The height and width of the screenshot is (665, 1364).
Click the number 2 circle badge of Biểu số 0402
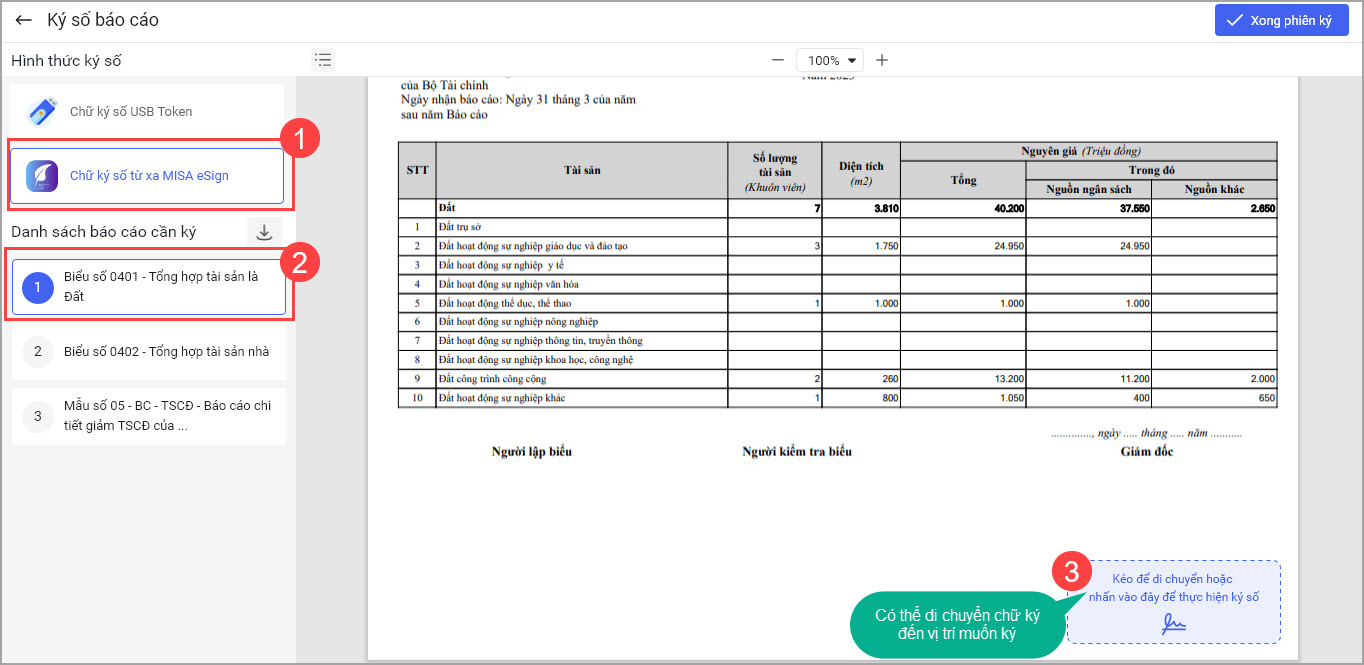click(x=37, y=352)
